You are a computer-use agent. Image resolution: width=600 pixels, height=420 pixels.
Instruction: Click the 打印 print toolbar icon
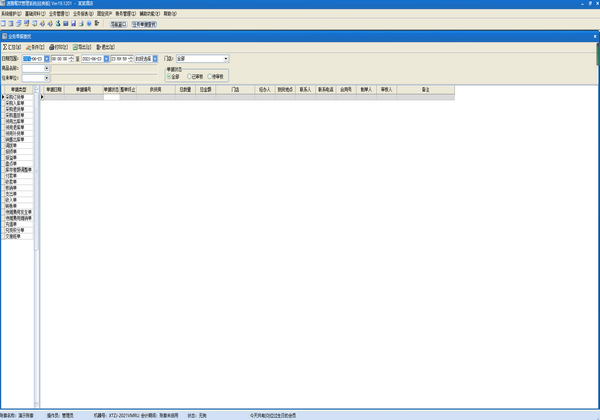(x=59, y=47)
